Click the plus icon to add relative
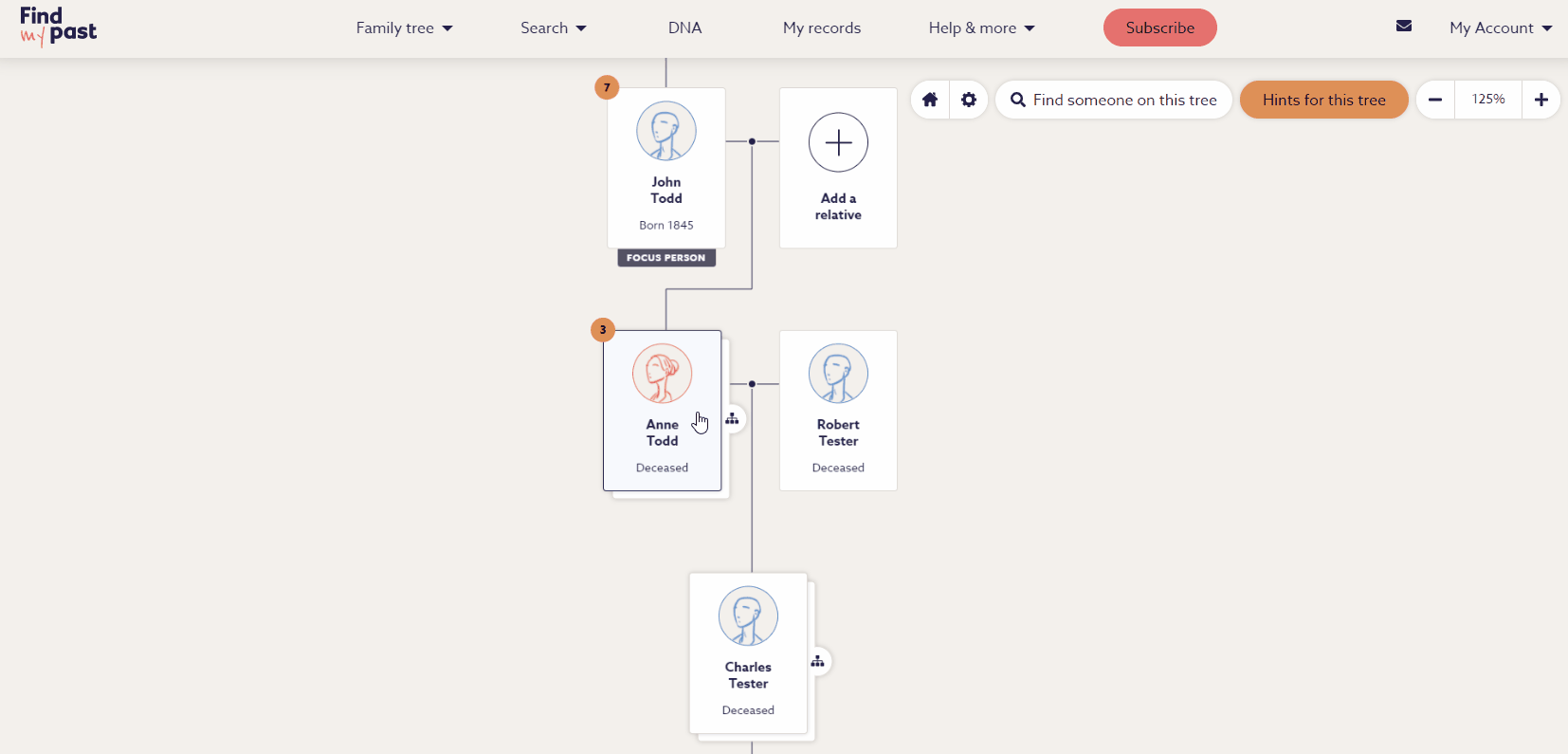The image size is (1568, 754). point(838,142)
